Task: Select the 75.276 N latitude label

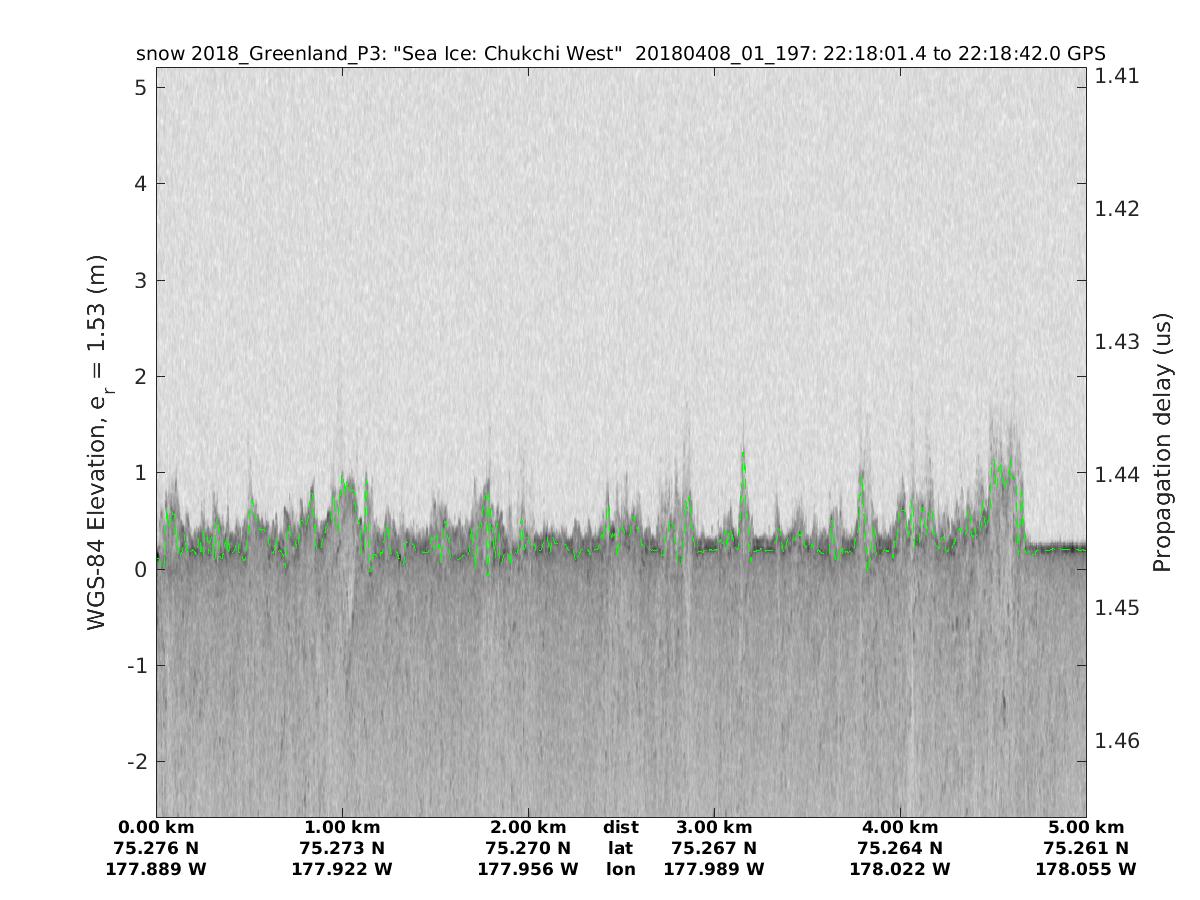Action: (156, 849)
